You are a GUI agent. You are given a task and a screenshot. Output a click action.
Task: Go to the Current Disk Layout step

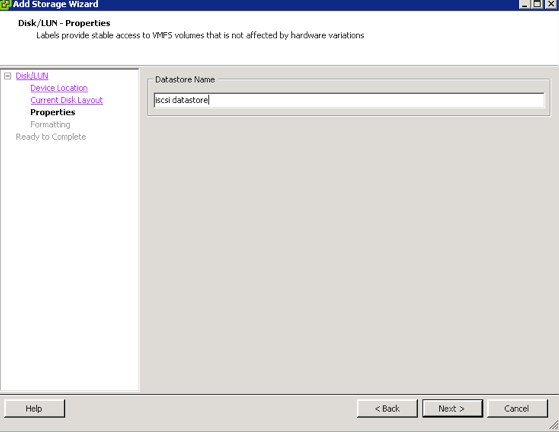[67, 100]
